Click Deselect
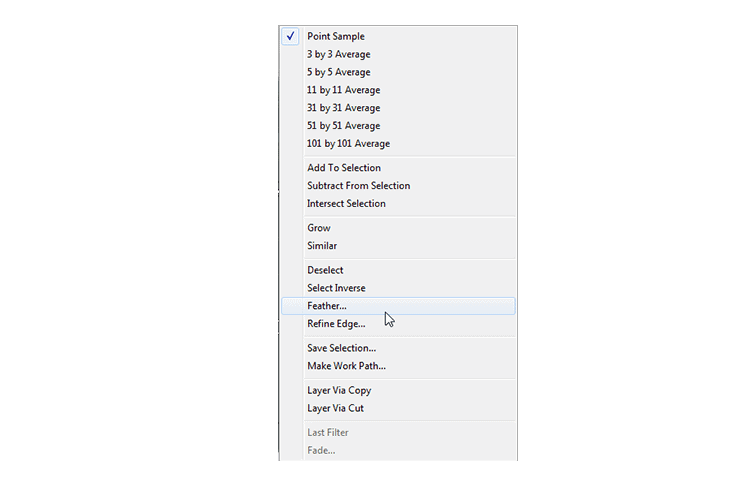The image size is (740, 493). click(x=398, y=270)
